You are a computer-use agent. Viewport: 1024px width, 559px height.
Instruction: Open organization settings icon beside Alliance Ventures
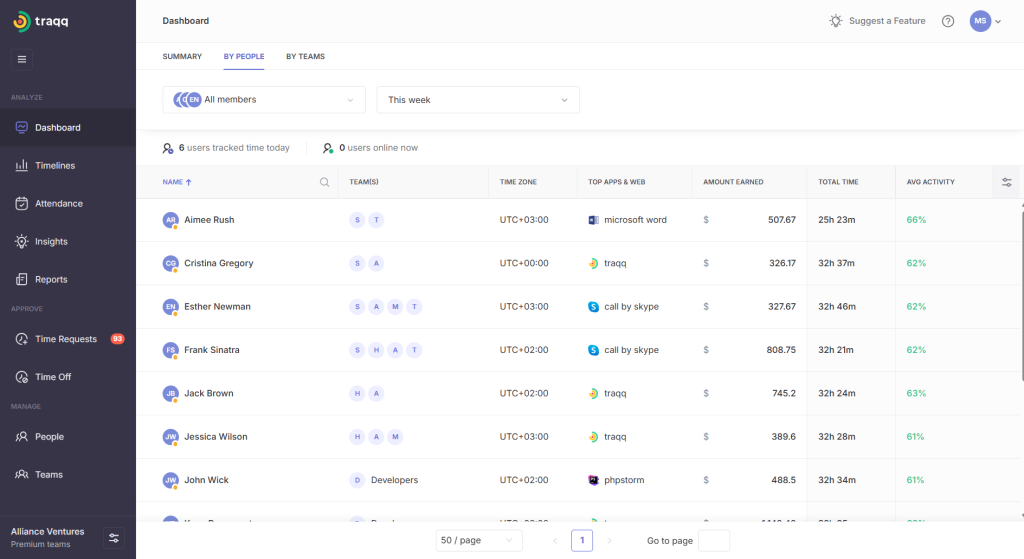(114, 538)
